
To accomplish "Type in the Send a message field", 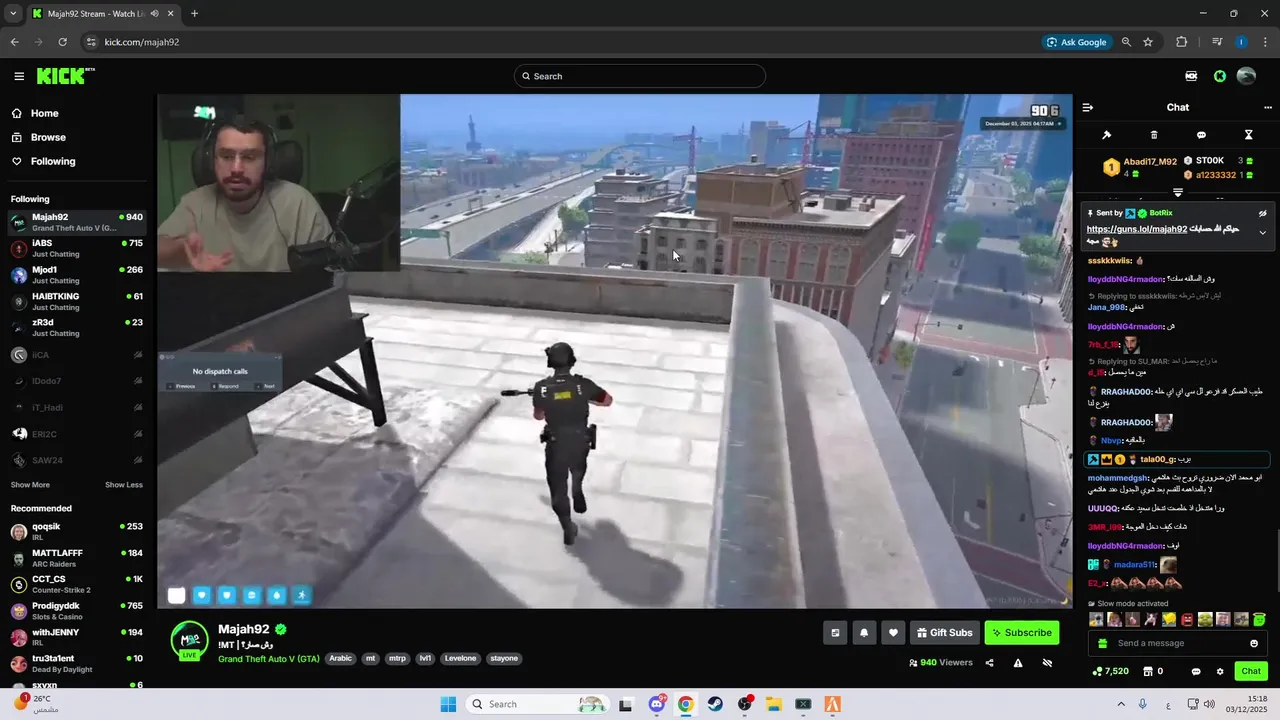I will [1177, 643].
